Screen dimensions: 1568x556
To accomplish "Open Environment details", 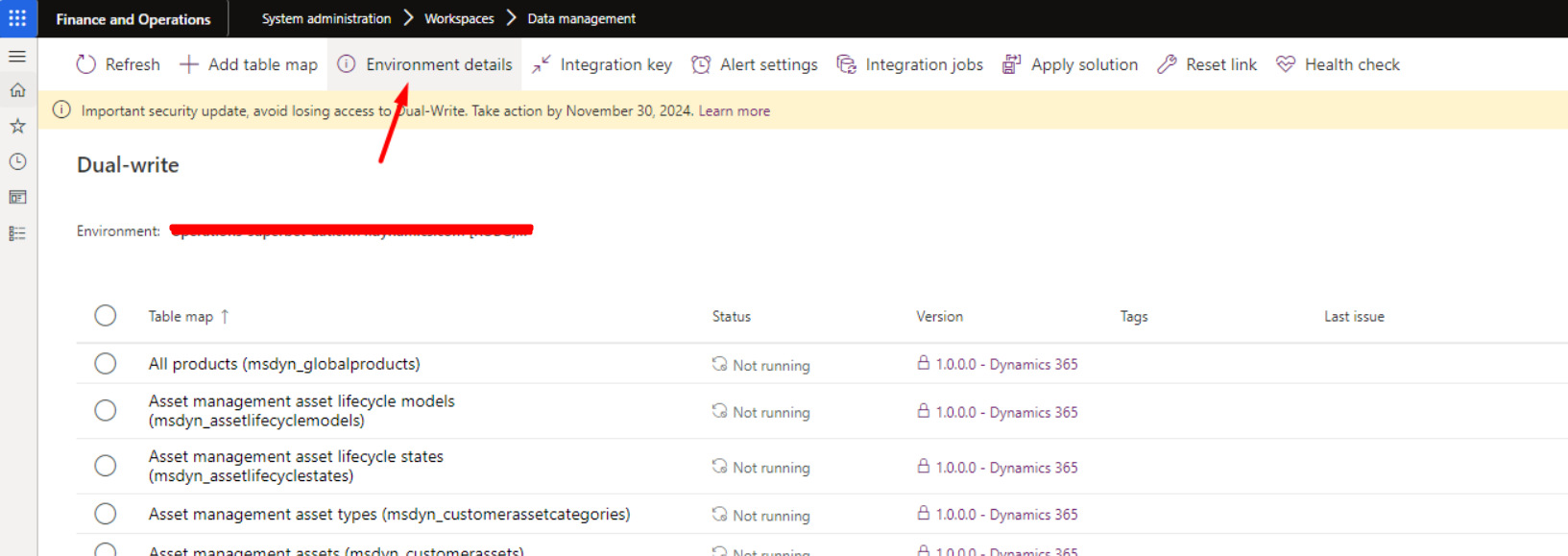I will [x=424, y=64].
